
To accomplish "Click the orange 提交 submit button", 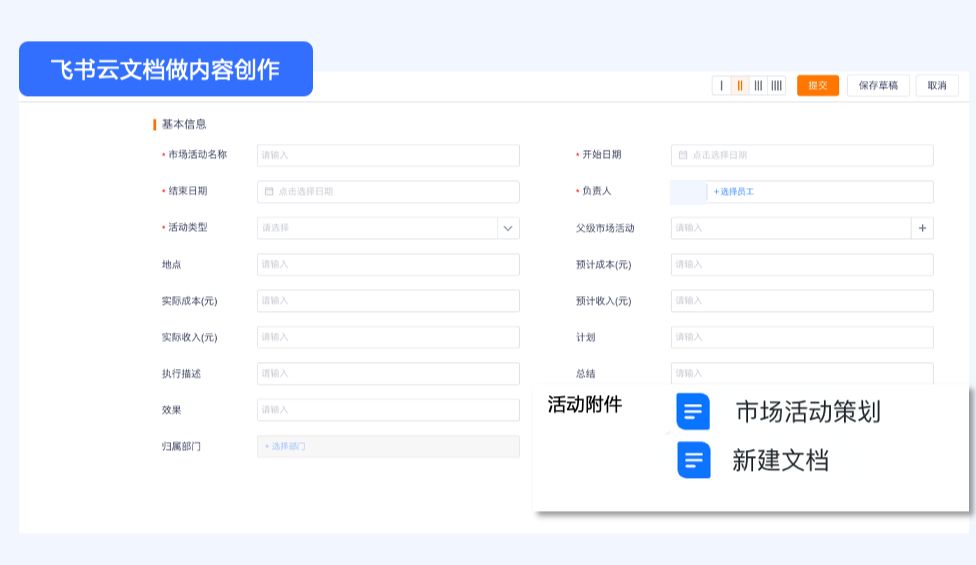I will 818,86.
